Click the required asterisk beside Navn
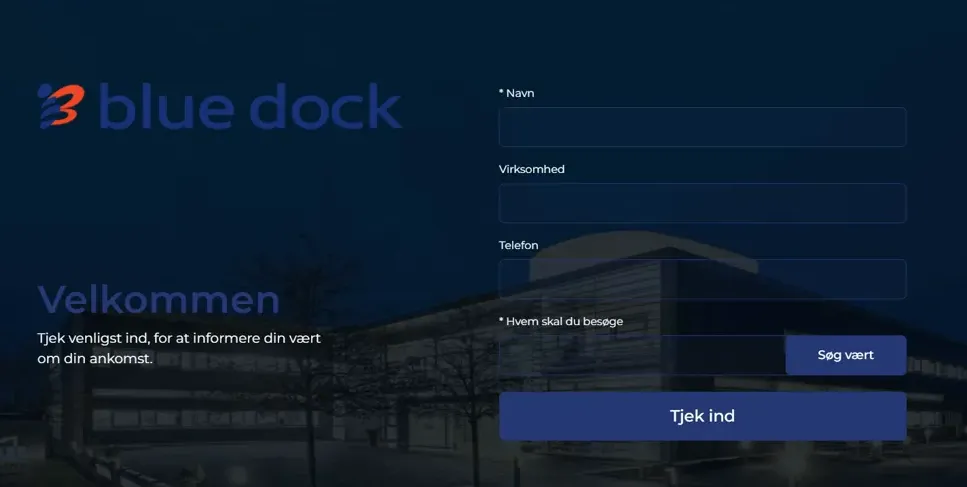967x487 pixels. (x=501, y=92)
